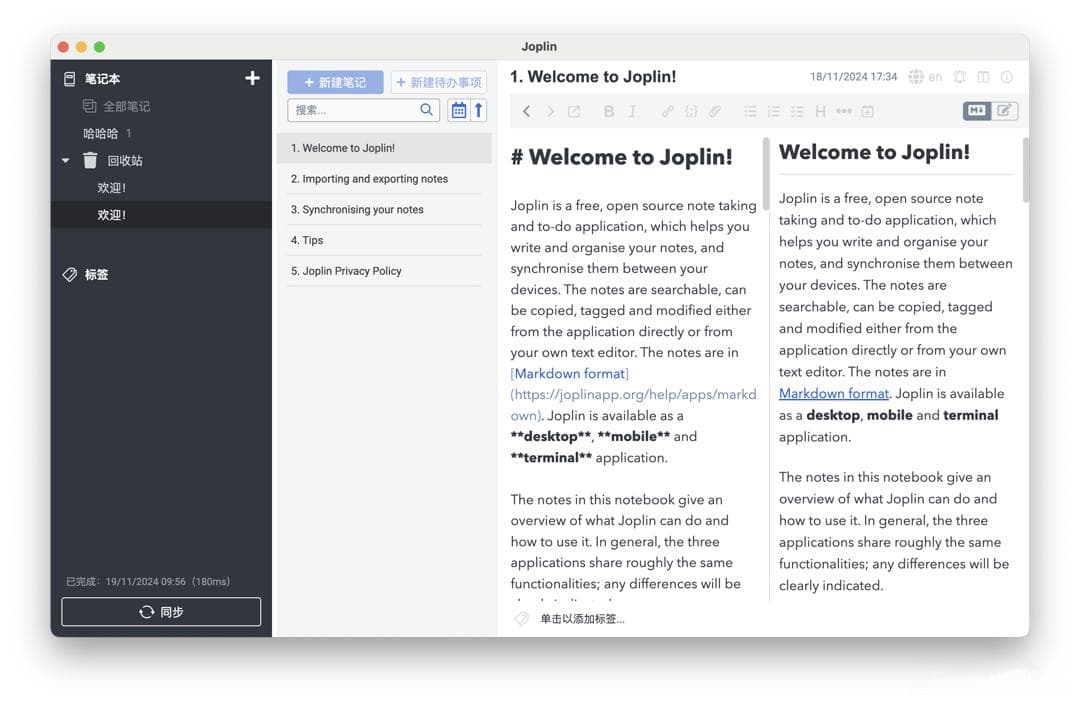Set an alarm with the bell icon
The width and height of the screenshot is (1080, 704).
pos(959,76)
